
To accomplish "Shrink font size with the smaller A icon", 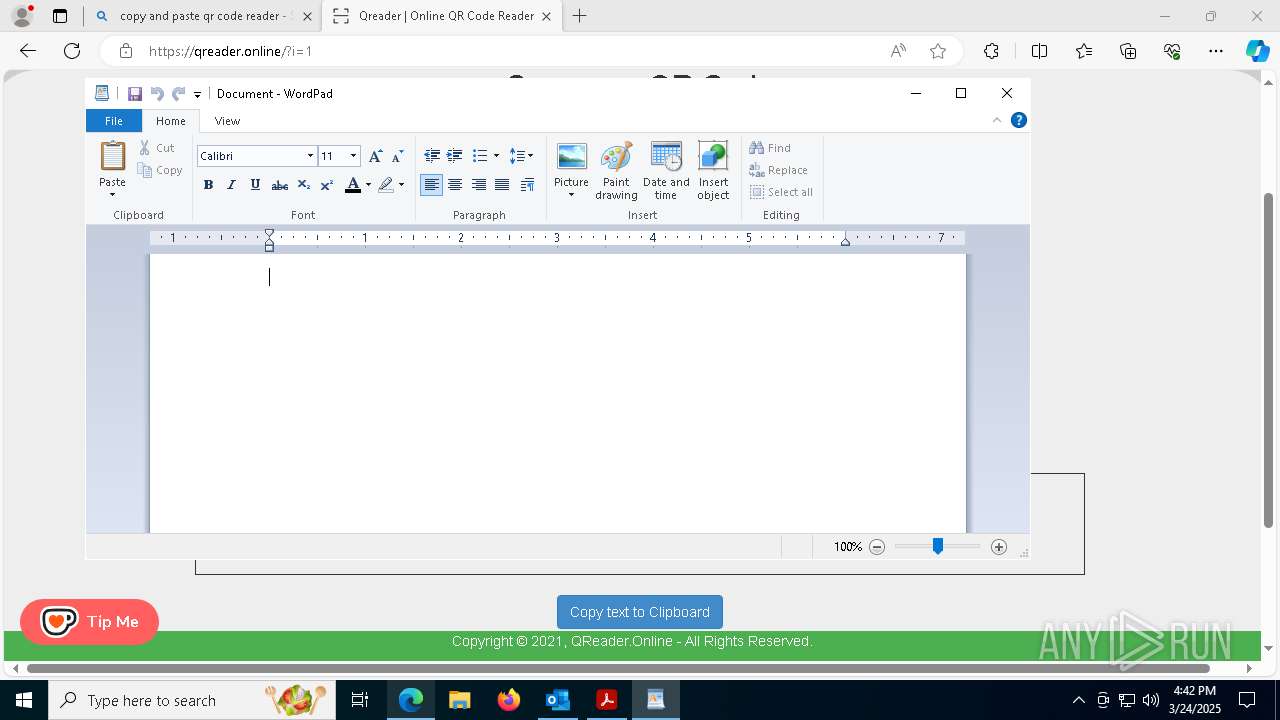I will click(397, 156).
